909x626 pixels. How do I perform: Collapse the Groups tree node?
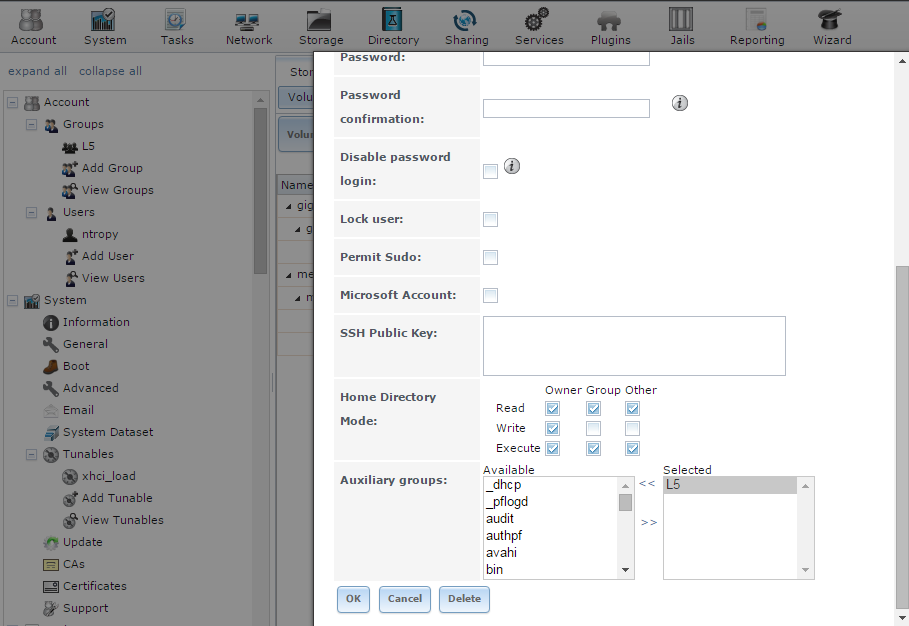pos(31,125)
